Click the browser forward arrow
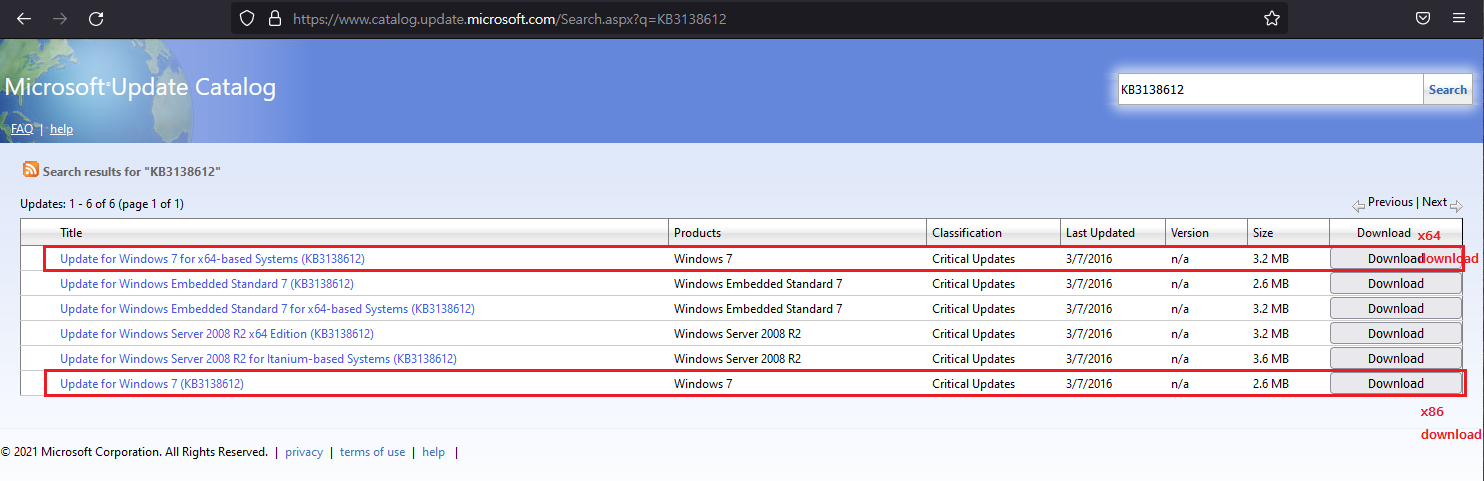 [60, 18]
